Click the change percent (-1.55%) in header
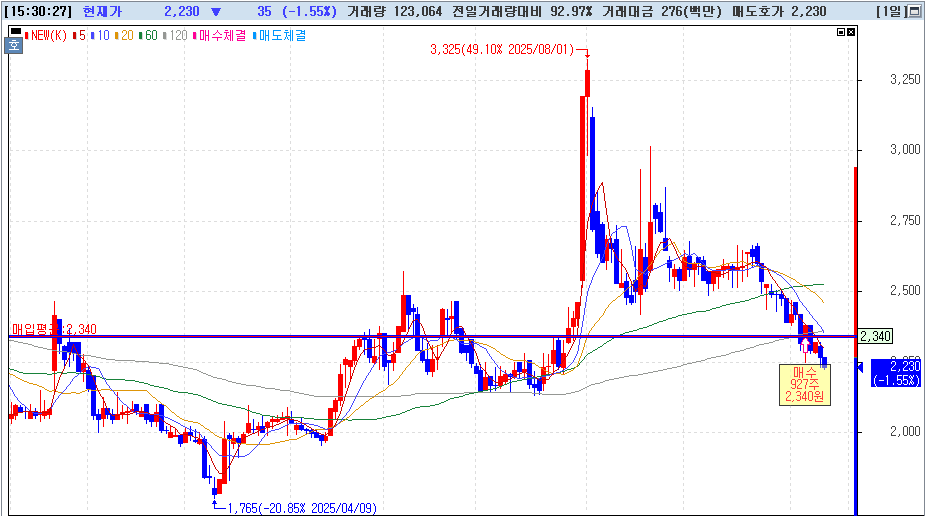Viewport: 925px width, 516px height. point(310,11)
